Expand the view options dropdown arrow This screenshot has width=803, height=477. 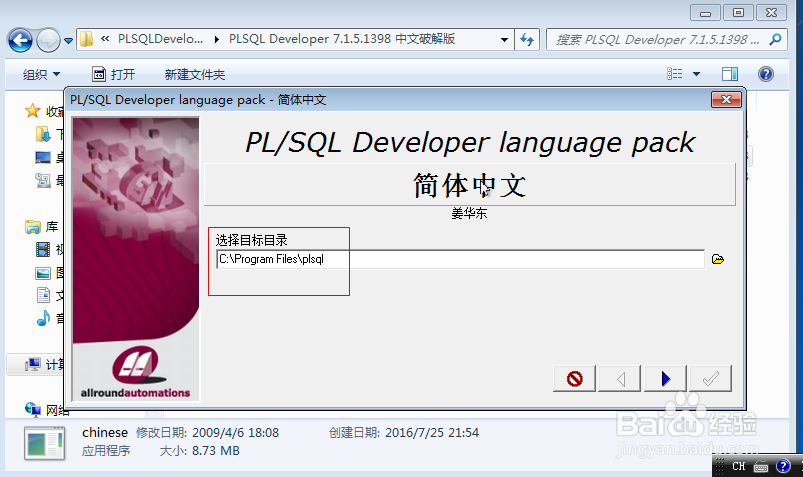pos(696,74)
